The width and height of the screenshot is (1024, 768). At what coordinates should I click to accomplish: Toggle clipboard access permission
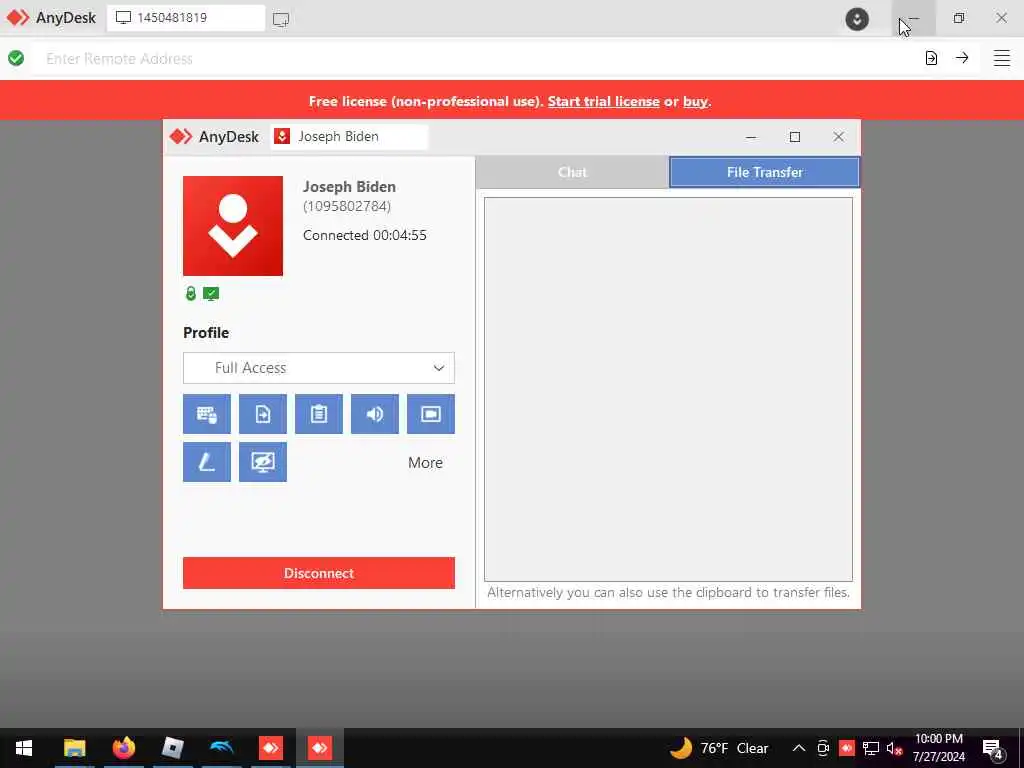(x=319, y=414)
